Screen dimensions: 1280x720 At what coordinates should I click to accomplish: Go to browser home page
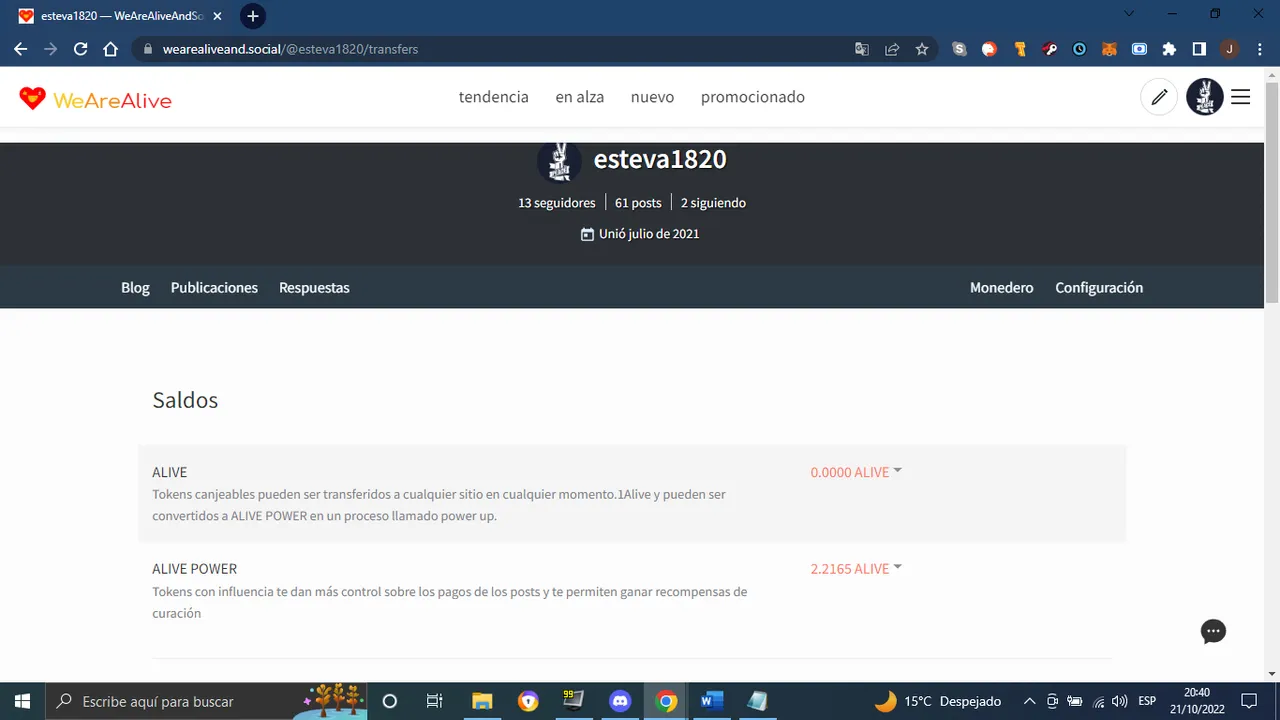pyautogui.click(x=110, y=49)
